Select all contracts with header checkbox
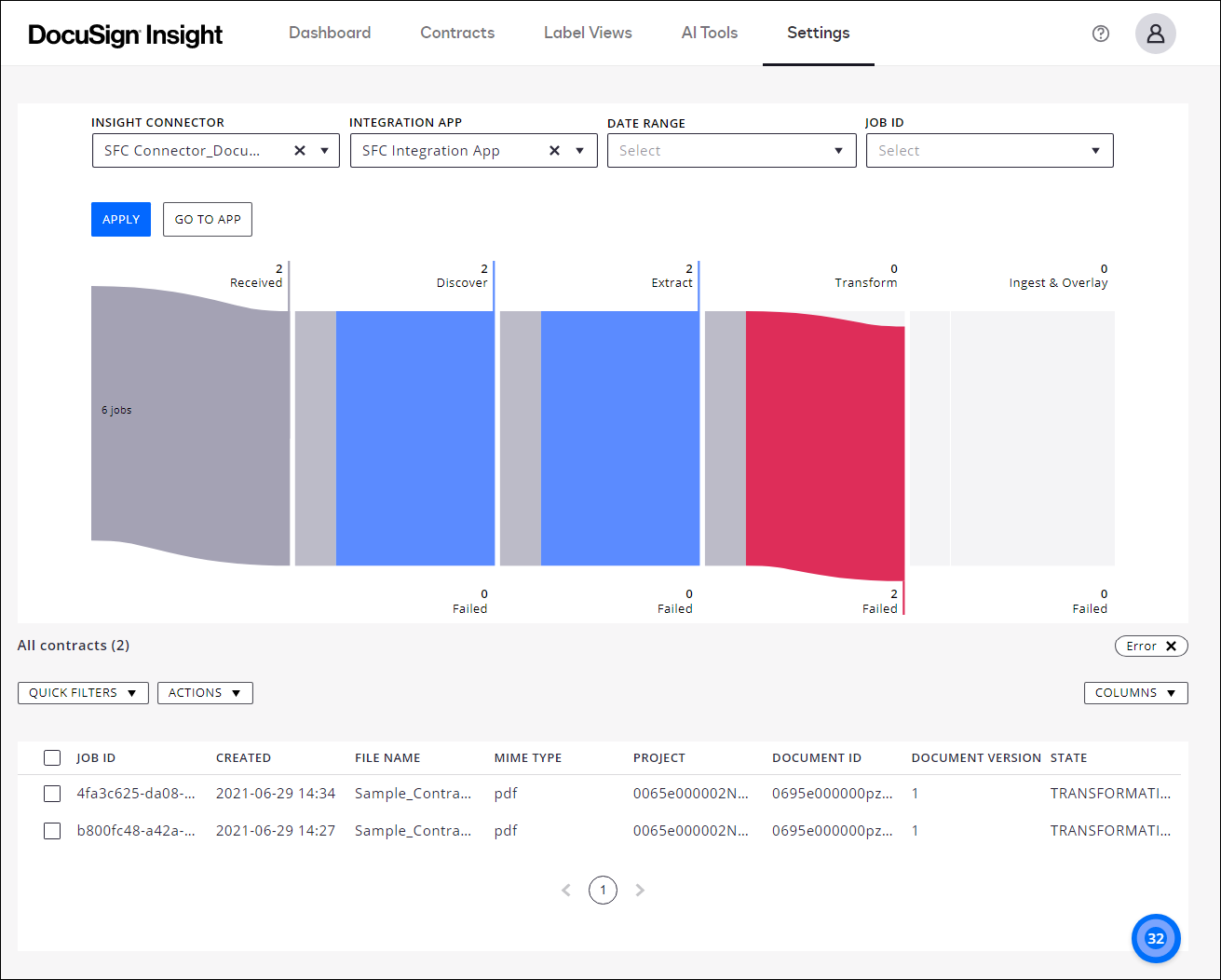The height and width of the screenshot is (980, 1221). pyautogui.click(x=51, y=757)
